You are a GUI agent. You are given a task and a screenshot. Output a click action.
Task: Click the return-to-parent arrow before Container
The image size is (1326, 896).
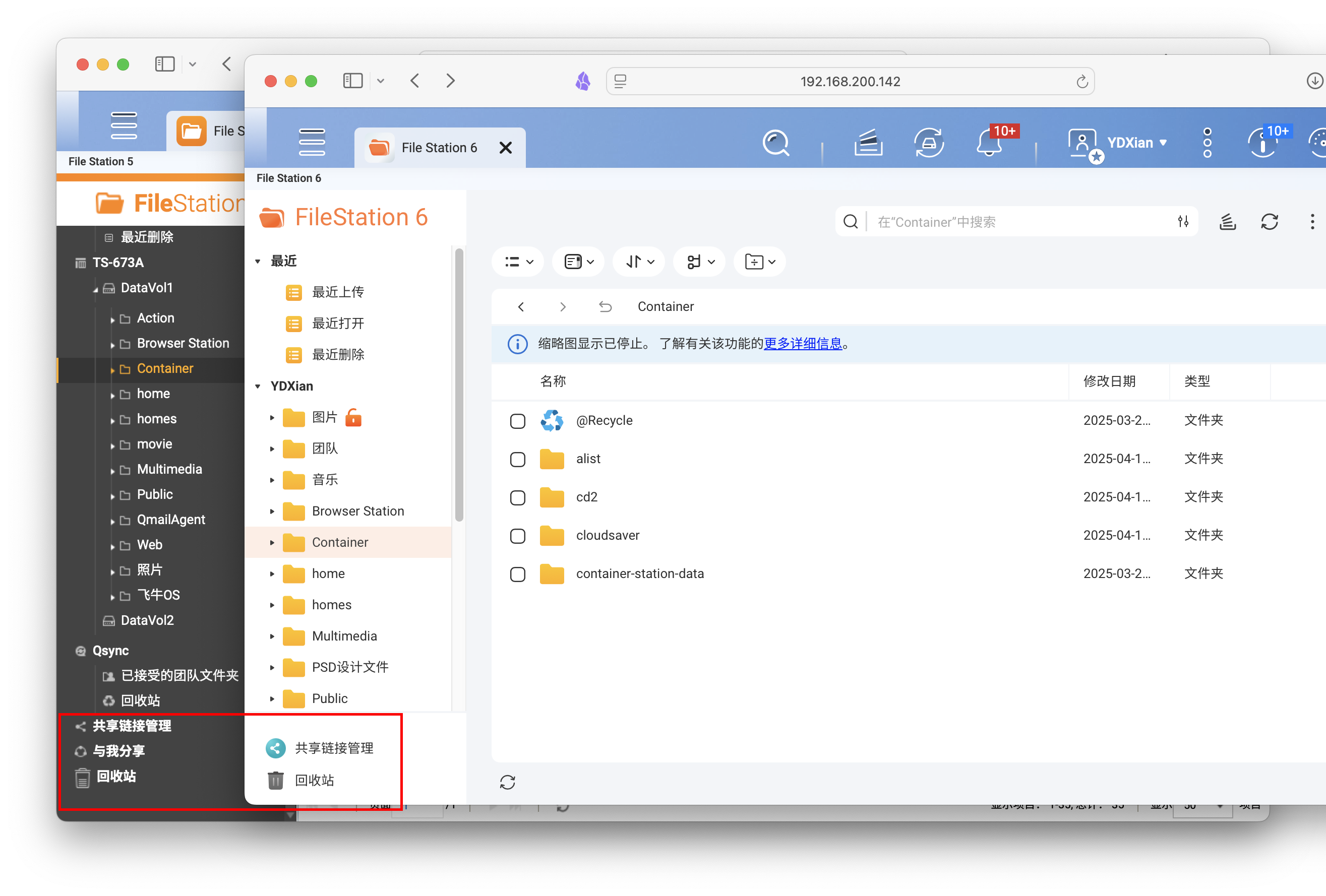pos(605,307)
